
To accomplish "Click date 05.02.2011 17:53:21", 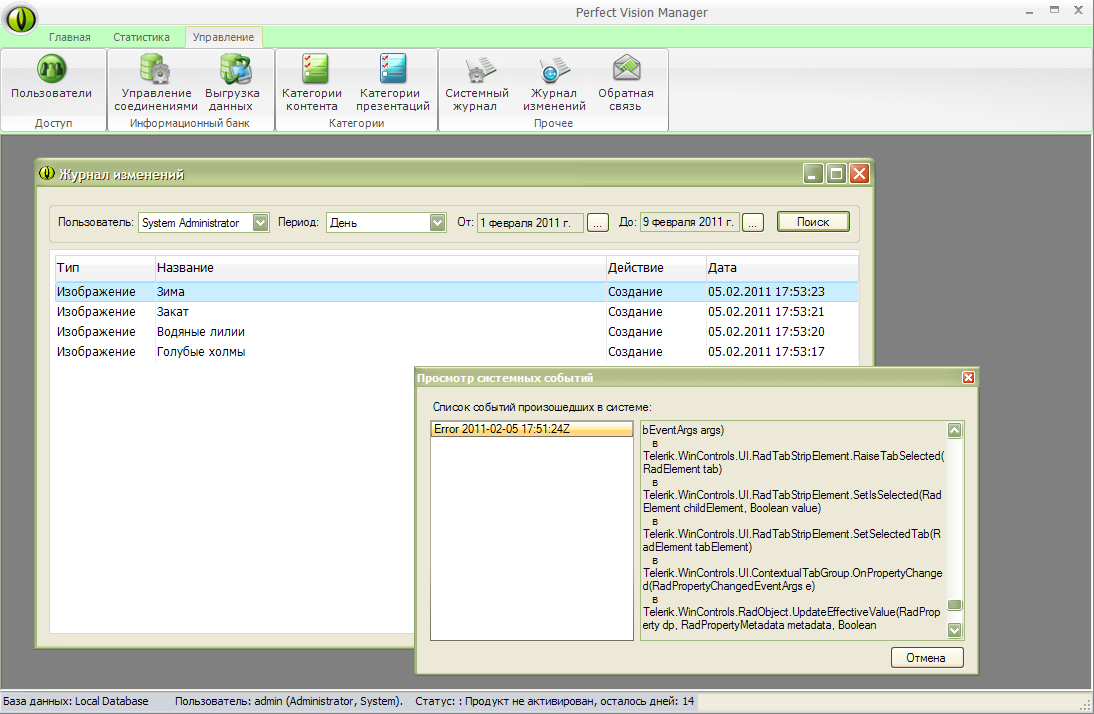I will [766, 312].
